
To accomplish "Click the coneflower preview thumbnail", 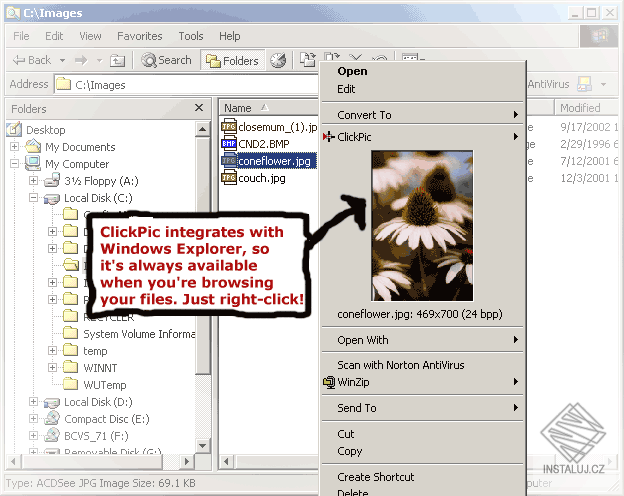I will (422, 226).
